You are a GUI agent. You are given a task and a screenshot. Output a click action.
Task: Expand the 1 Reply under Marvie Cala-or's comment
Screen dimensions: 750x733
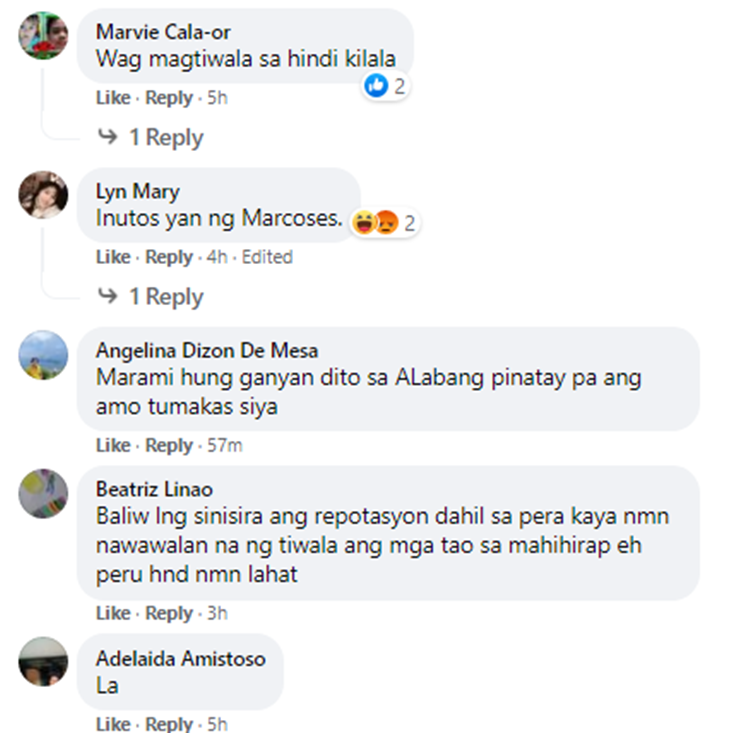166,138
